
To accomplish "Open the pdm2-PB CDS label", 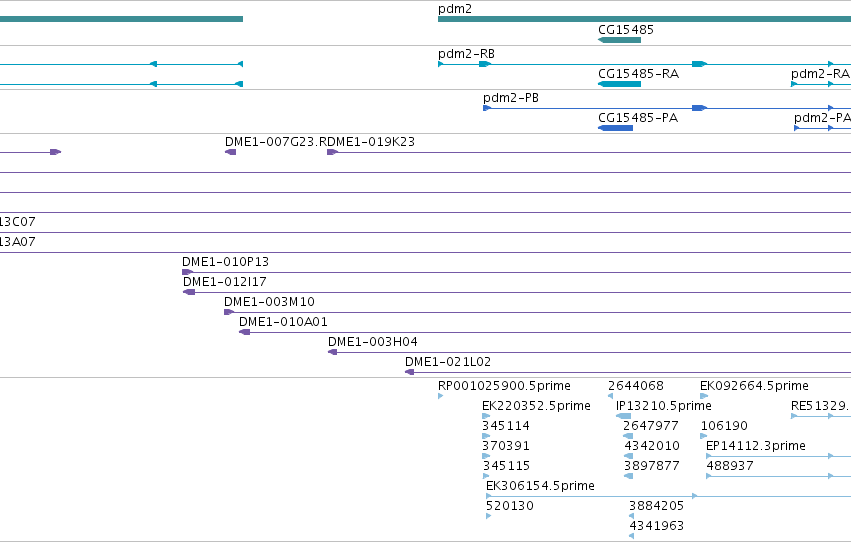I will coord(511,98).
